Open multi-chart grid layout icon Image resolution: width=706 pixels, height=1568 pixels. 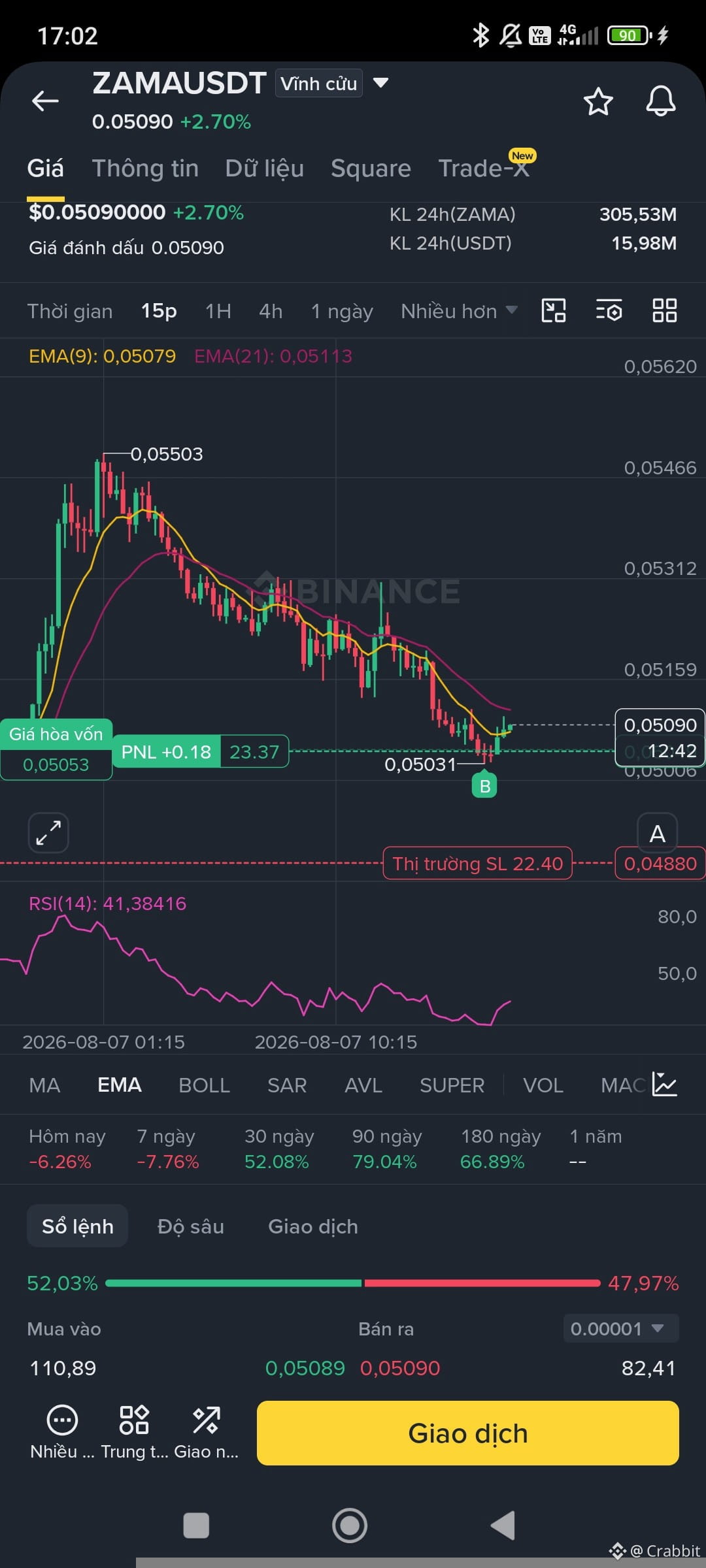pos(665,310)
